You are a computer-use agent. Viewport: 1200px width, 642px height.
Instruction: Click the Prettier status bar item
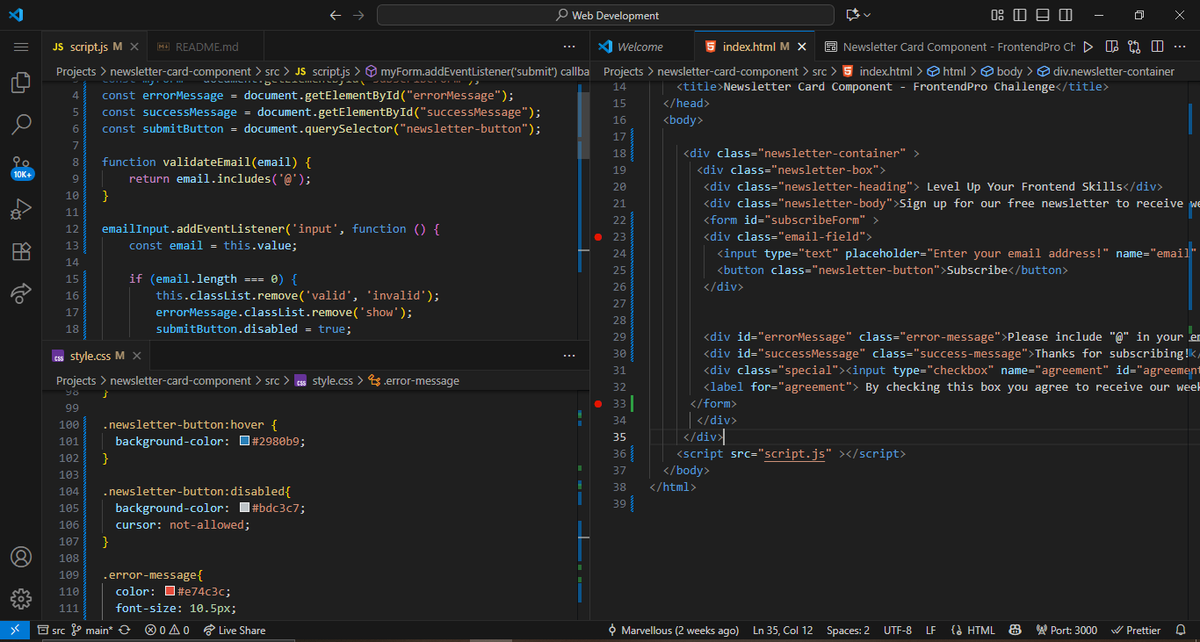click(1136, 630)
